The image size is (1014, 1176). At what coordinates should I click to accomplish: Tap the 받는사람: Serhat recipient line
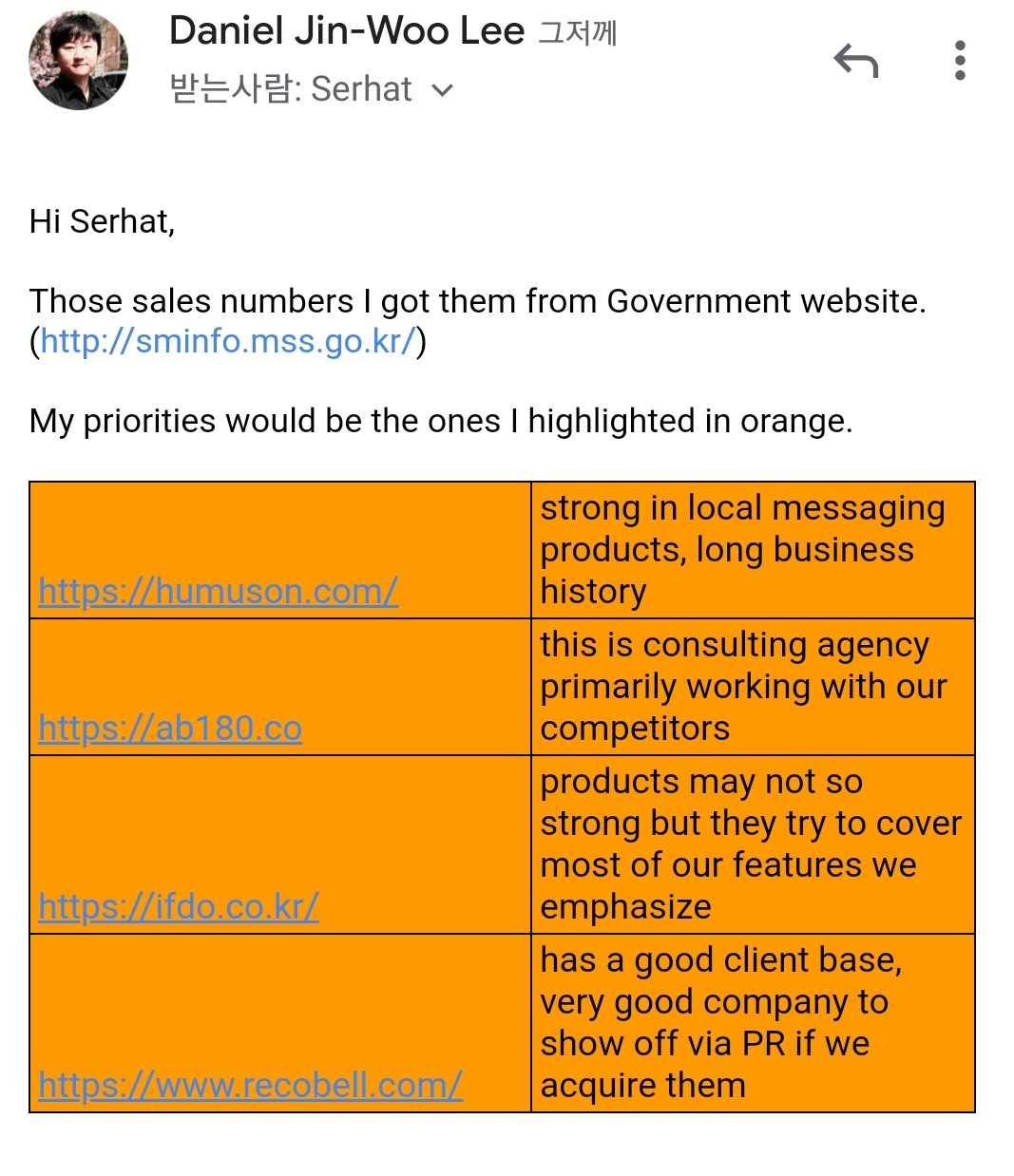point(290,89)
